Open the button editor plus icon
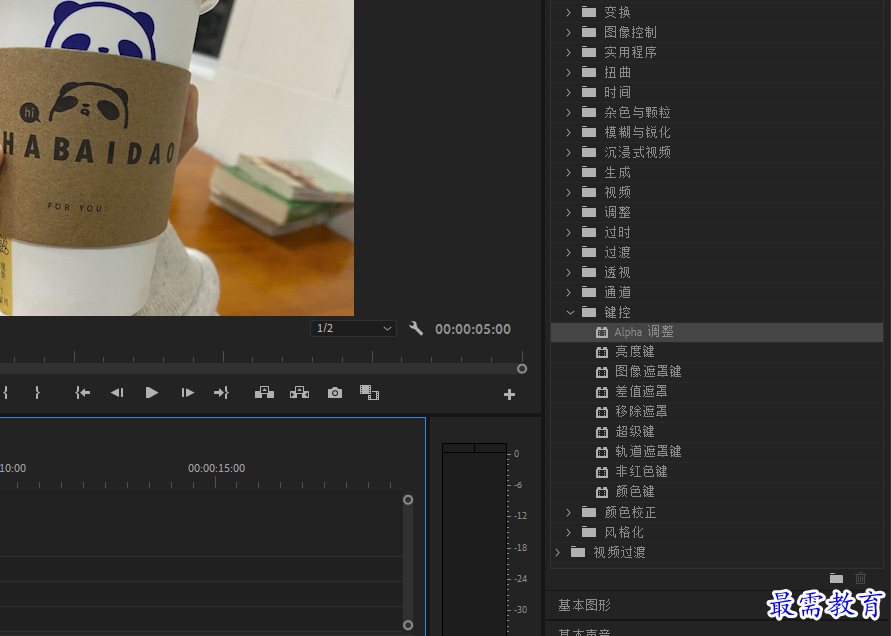The height and width of the screenshot is (636, 891). [509, 394]
